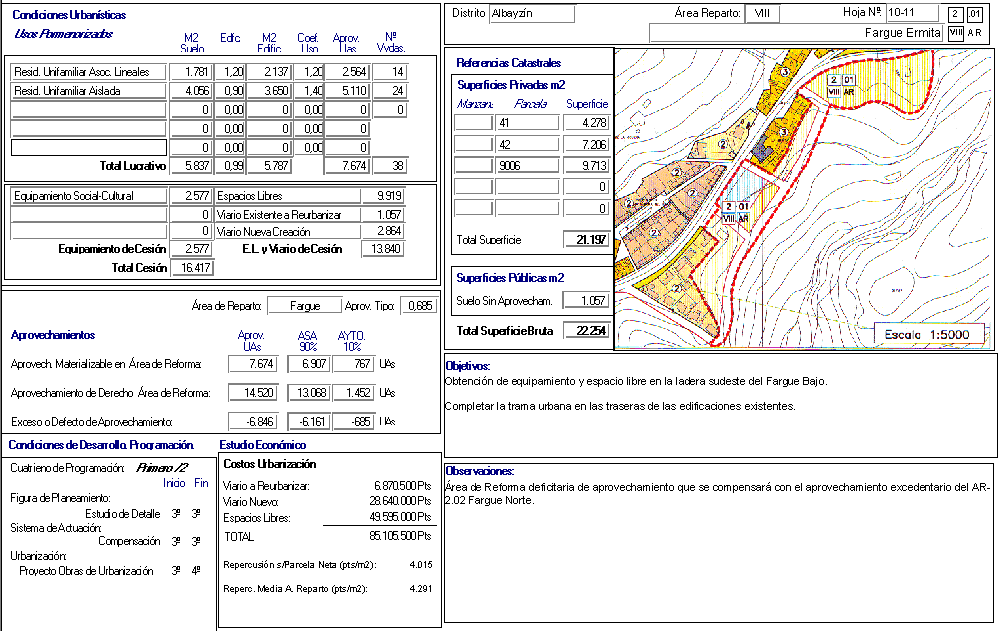Screen dimensions: 1000x631
Task: Click the Objetivos heading
Action: [467, 366]
